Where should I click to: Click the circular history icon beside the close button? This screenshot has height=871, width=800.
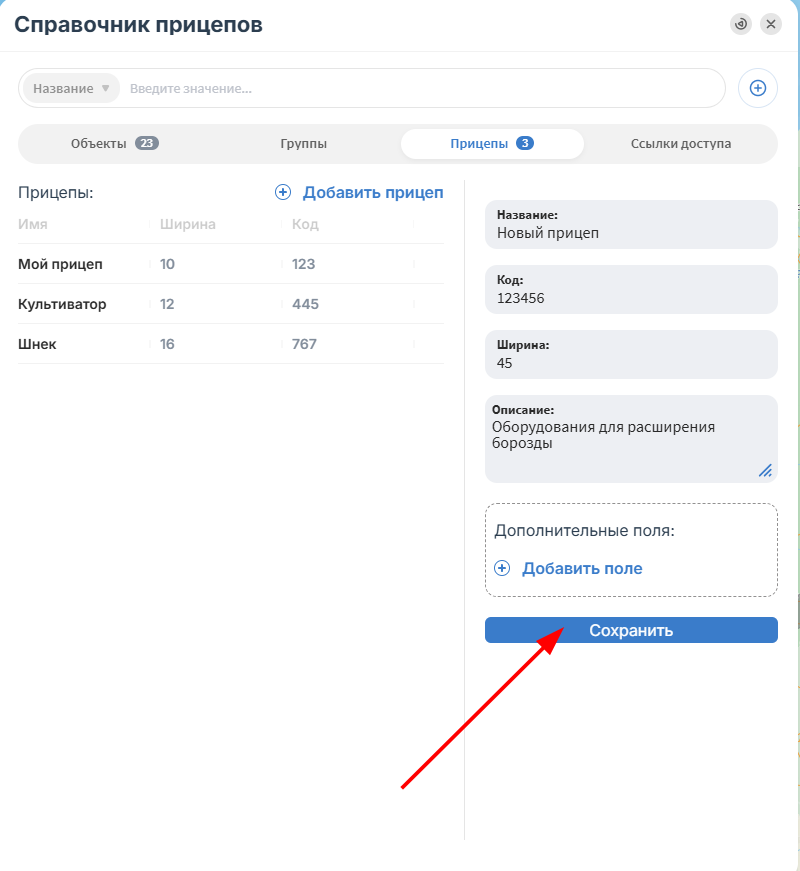click(x=741, y=24)
